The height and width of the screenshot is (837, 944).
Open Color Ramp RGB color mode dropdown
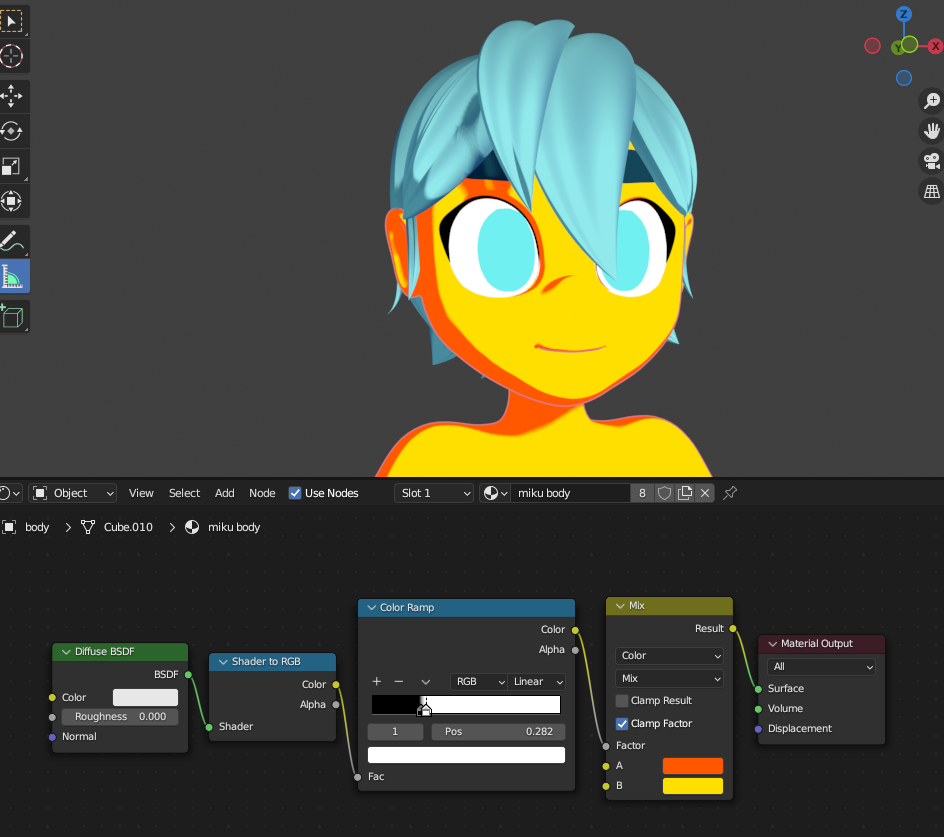pyautogui.click(x=479, y=682)
